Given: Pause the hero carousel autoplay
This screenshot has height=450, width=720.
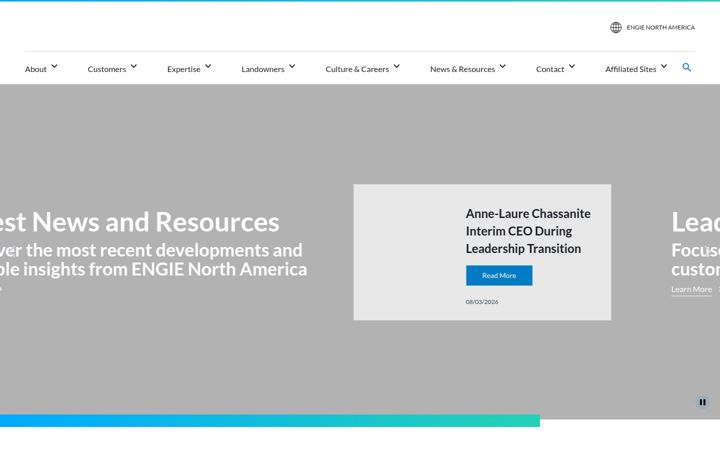Looking at the screenshot, I should point(703,402).
